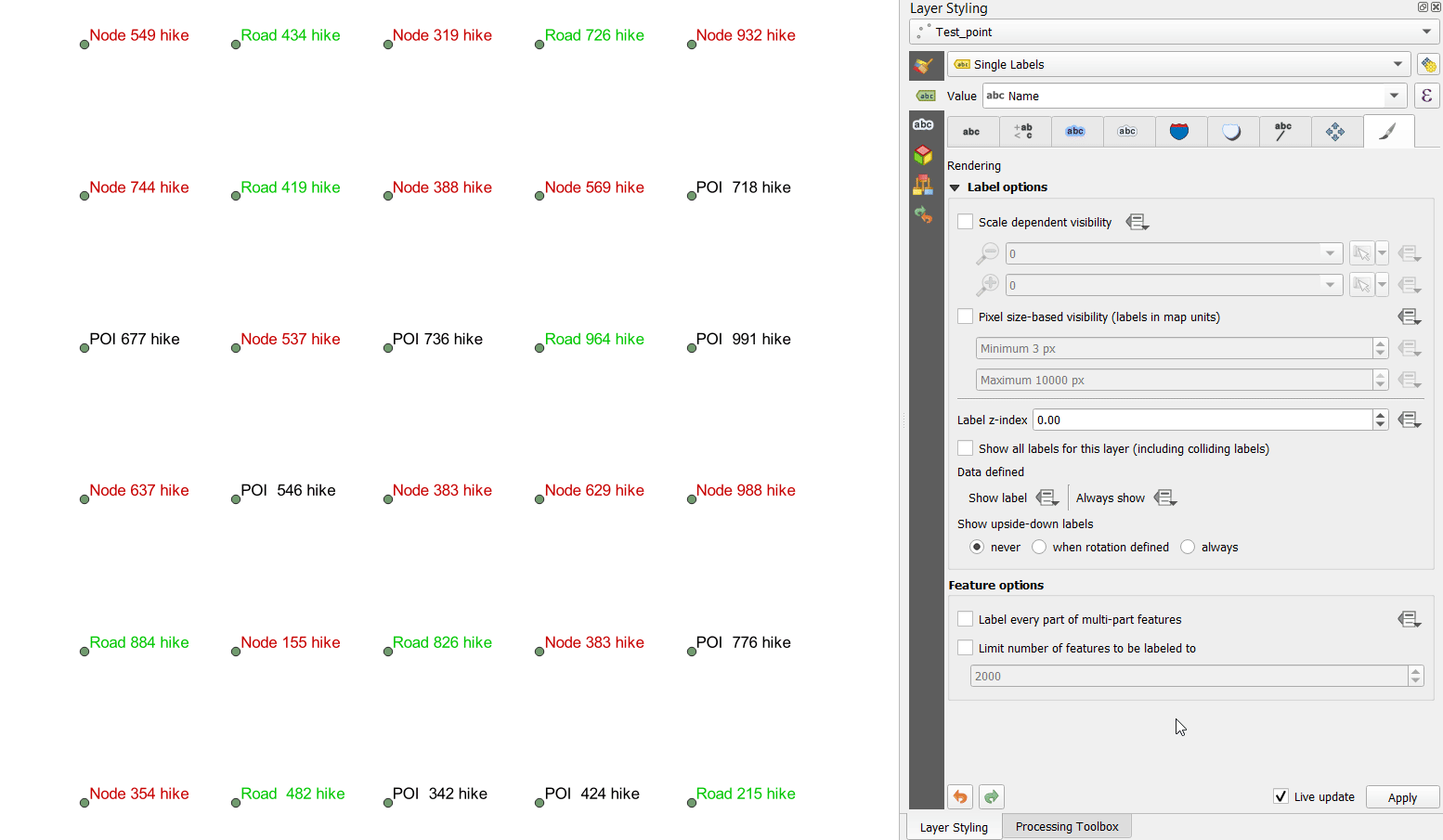
Task: Switch to the Callouts settings tab
Action: coord(1284,131)
